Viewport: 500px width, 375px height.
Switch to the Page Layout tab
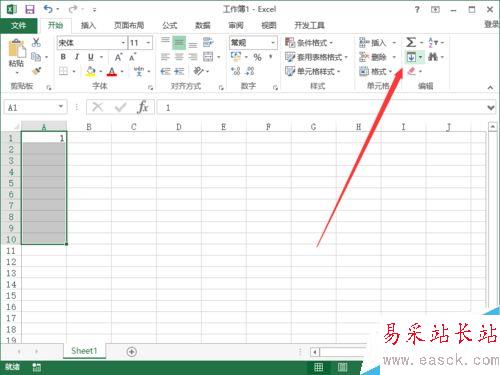coord(129,25)
